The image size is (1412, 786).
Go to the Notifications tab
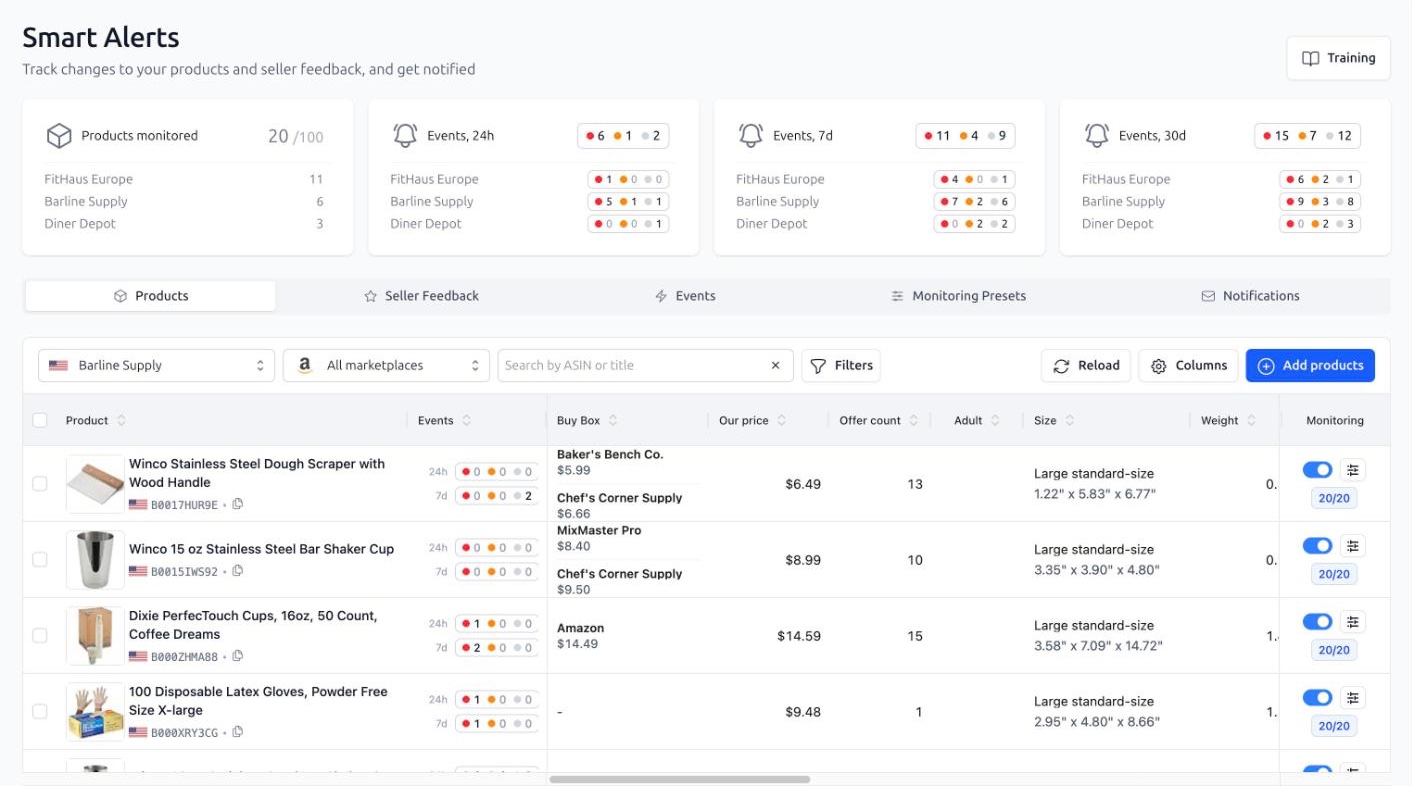click(x=1250, y=296)
